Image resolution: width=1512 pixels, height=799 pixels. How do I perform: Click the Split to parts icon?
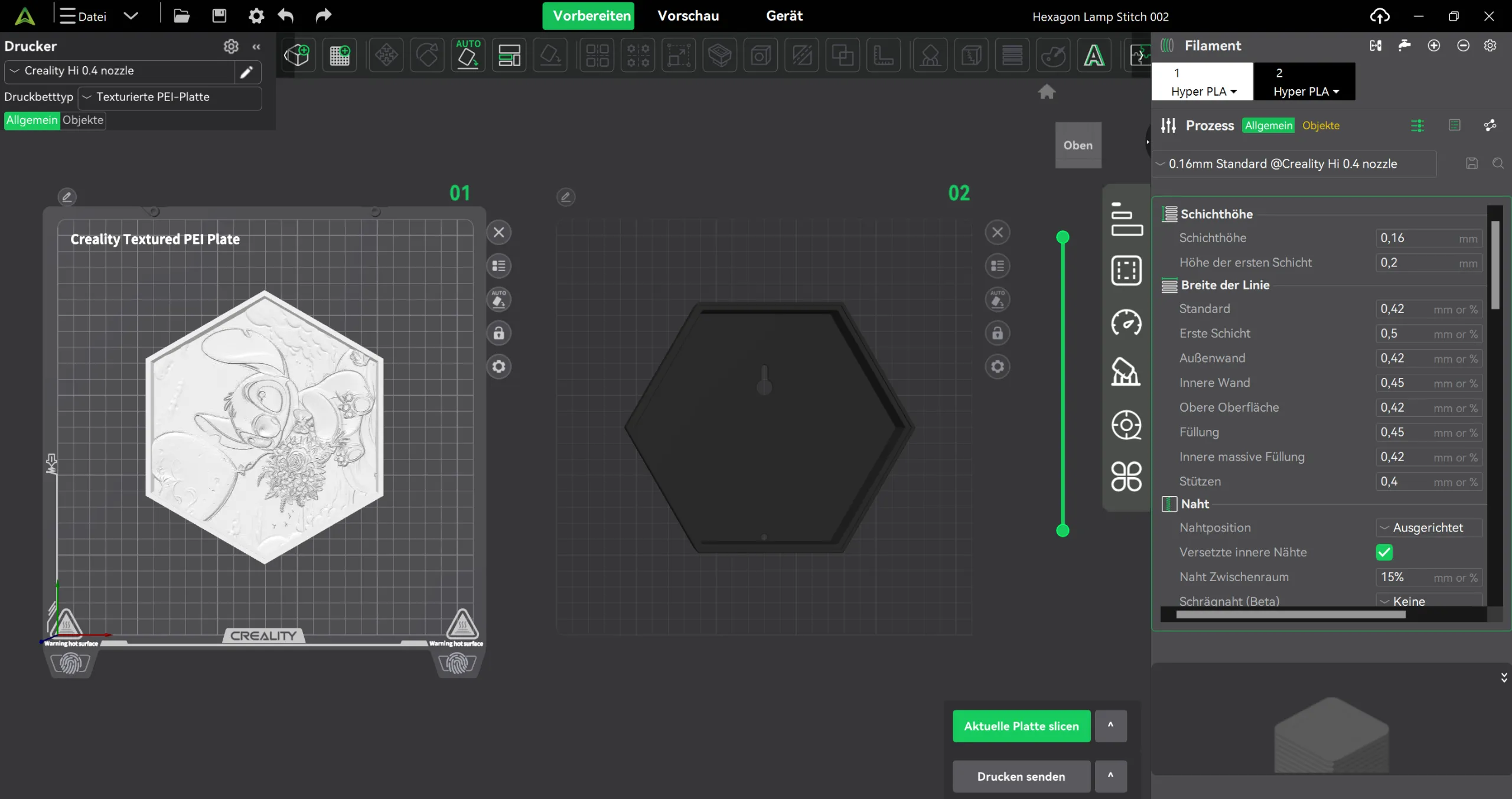638,56
